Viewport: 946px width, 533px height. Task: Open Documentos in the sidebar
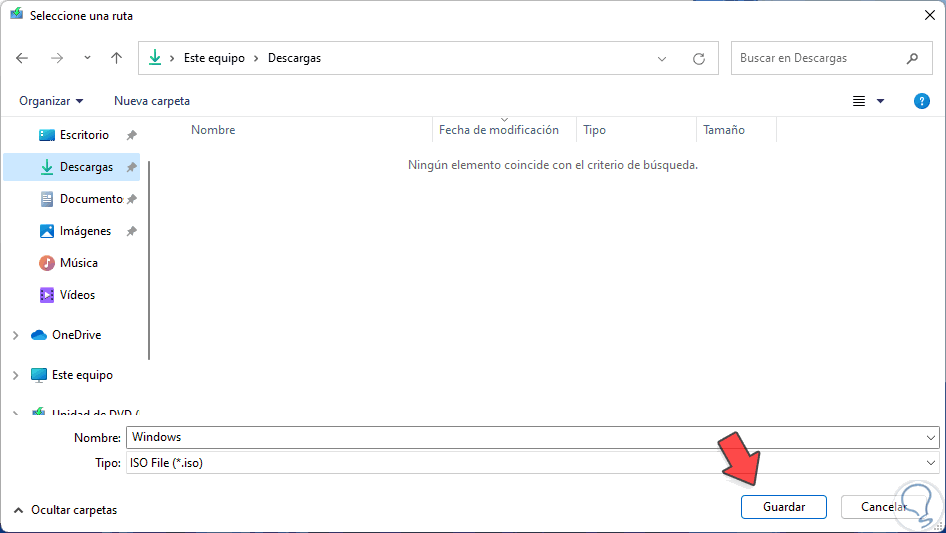point(81,199)
